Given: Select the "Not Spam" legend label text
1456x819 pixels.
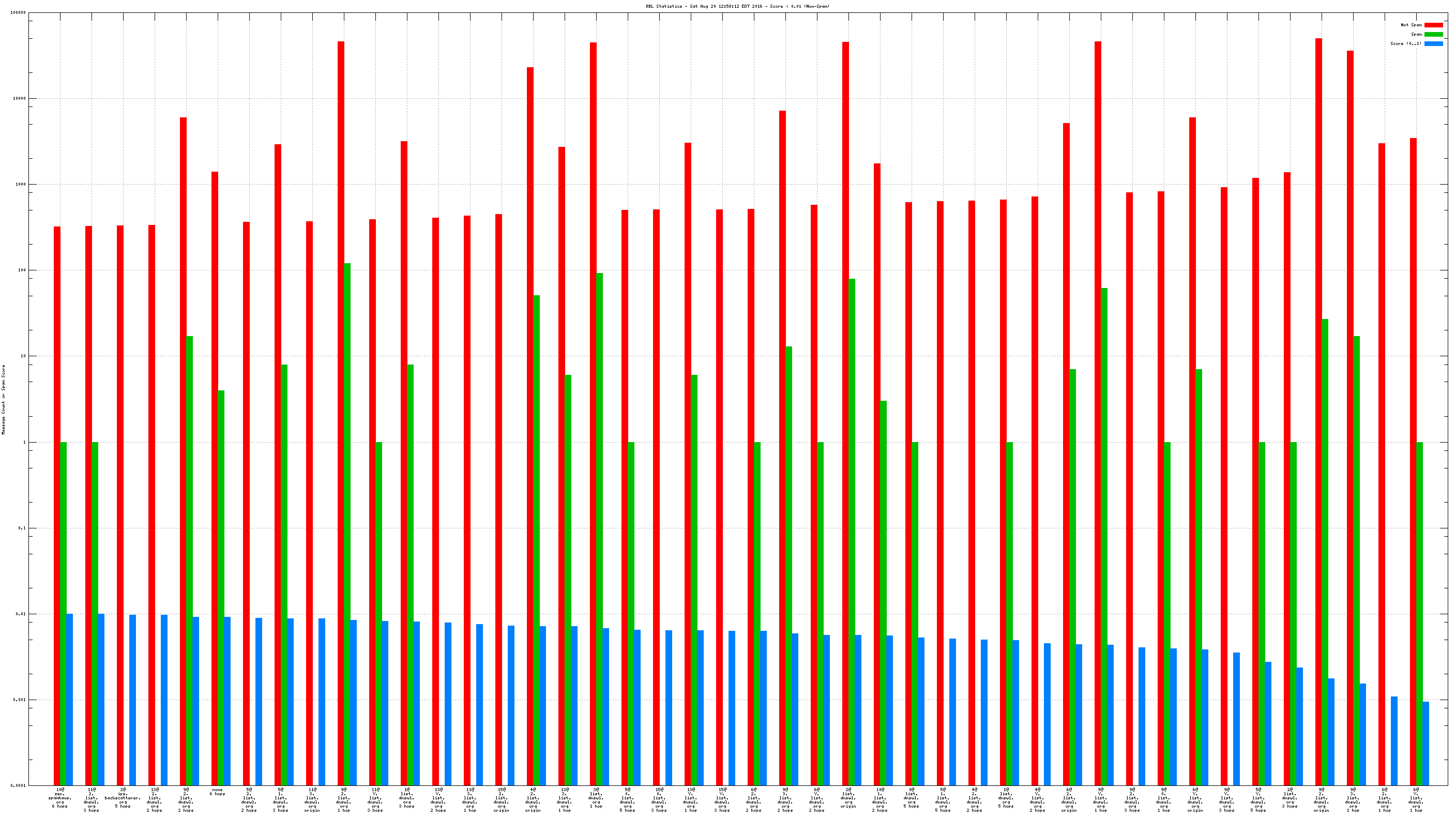Looking at the screenshot, I should pyautogui.click(x=1411, y=25).
